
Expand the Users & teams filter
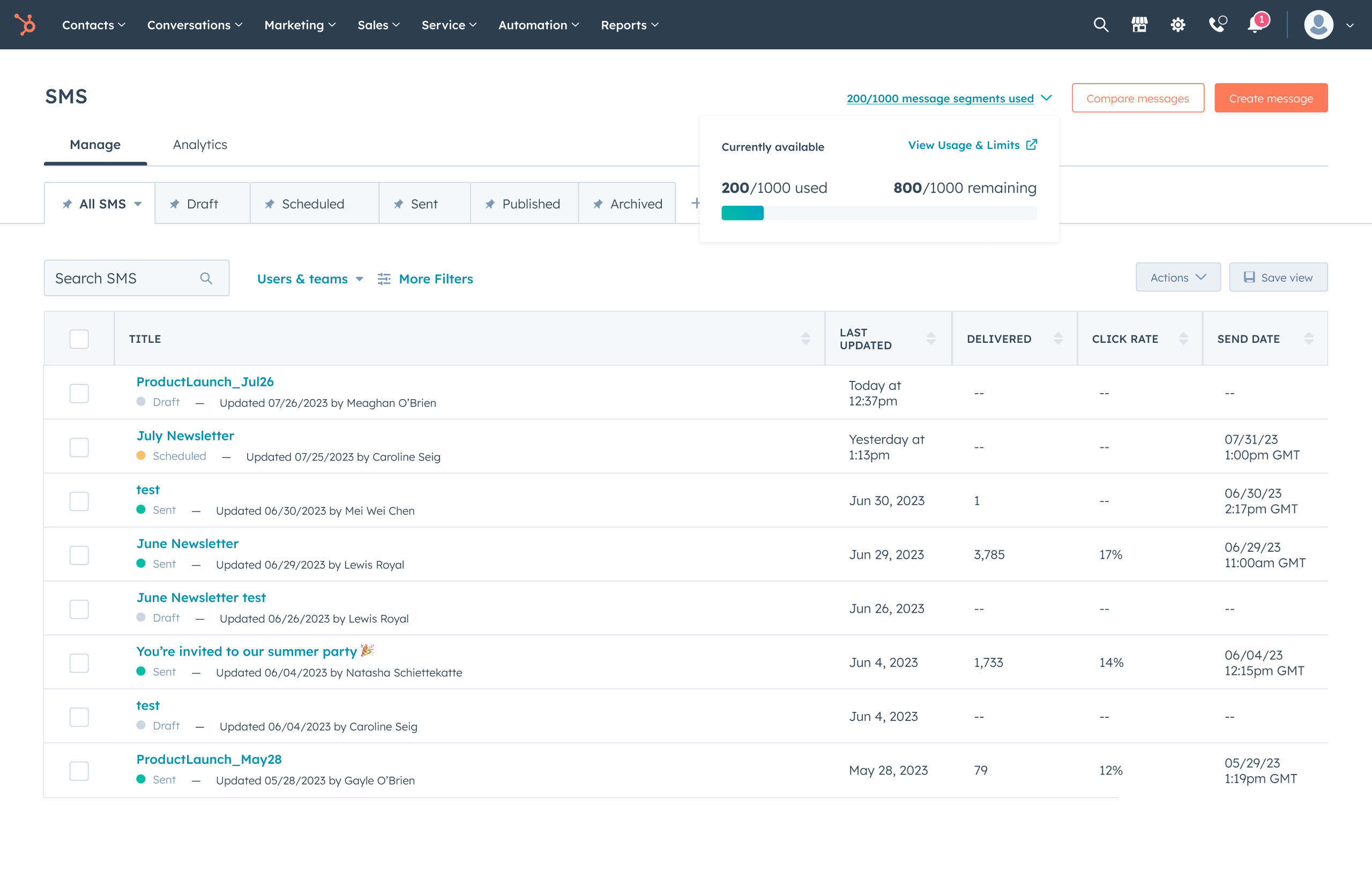coord(310,279)
